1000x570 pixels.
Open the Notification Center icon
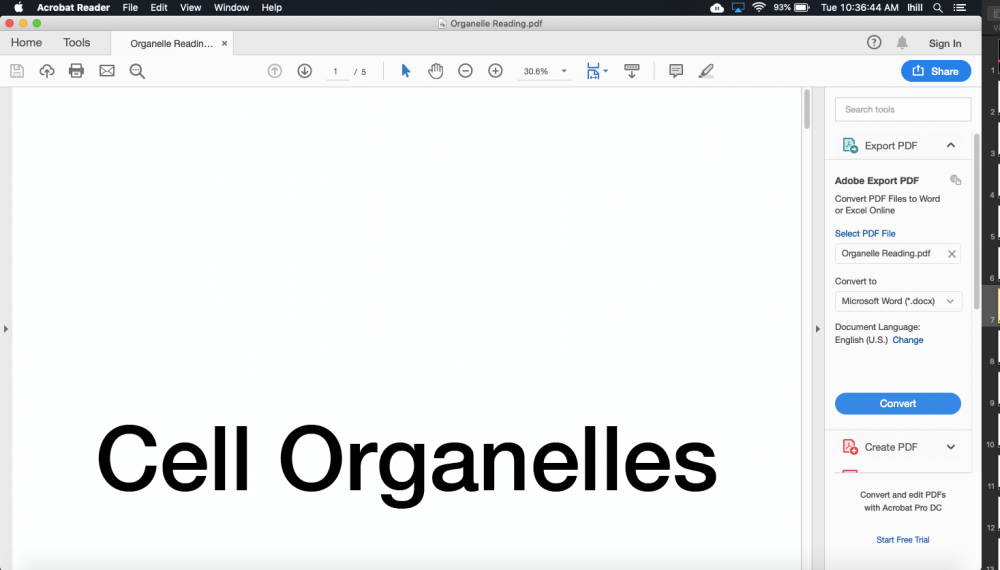pos(959,8)
